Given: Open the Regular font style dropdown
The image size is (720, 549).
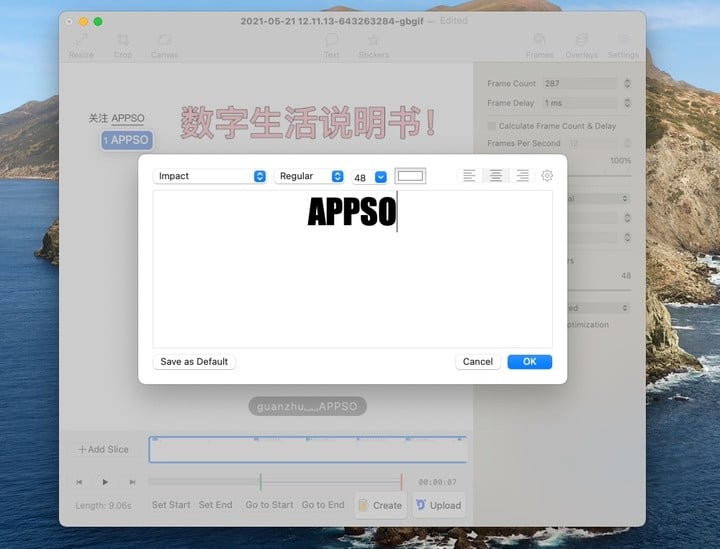Looking at the screenshot, I should pos(309,176).
